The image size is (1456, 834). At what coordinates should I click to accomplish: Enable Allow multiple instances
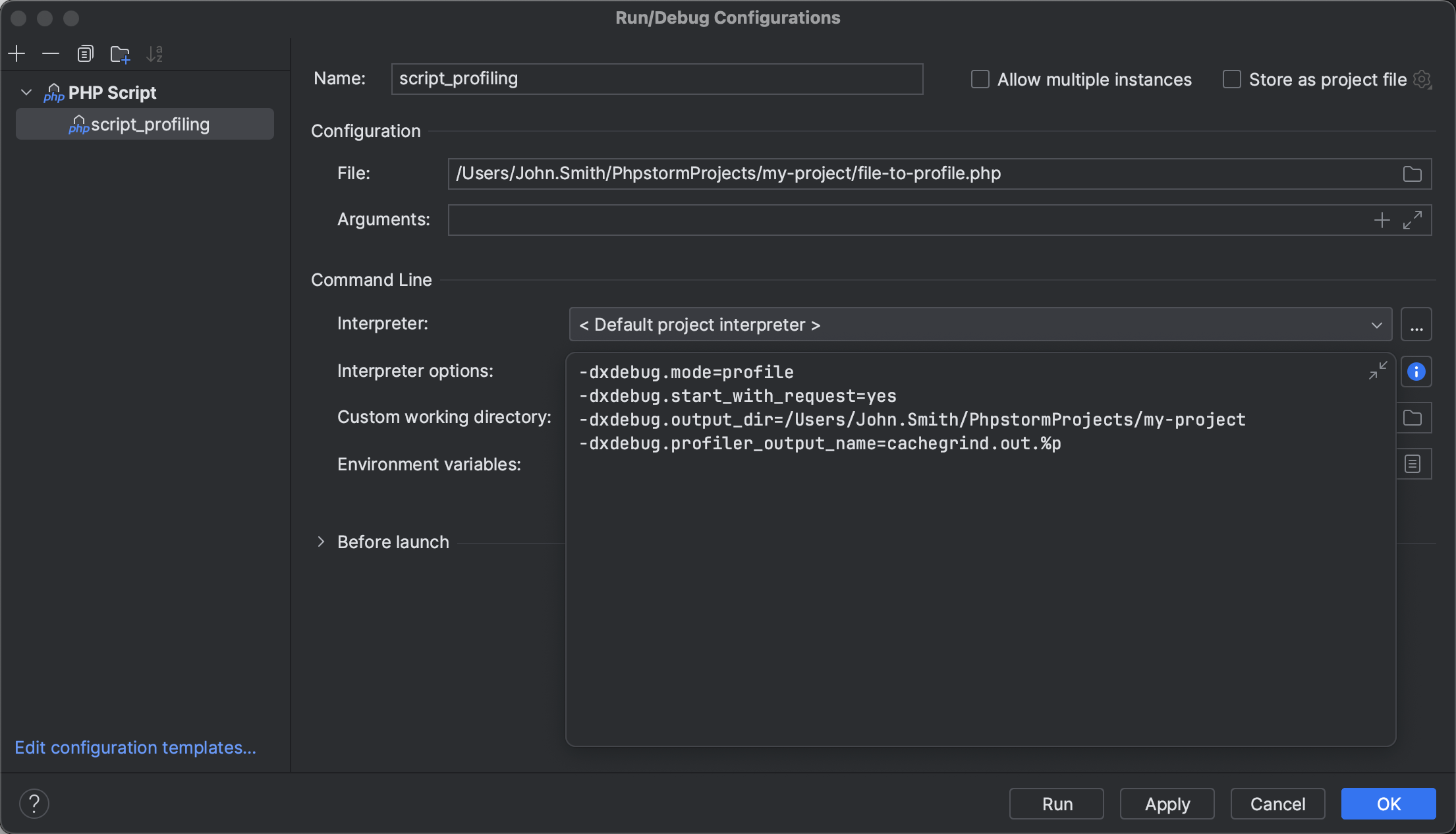coord(980,79)
